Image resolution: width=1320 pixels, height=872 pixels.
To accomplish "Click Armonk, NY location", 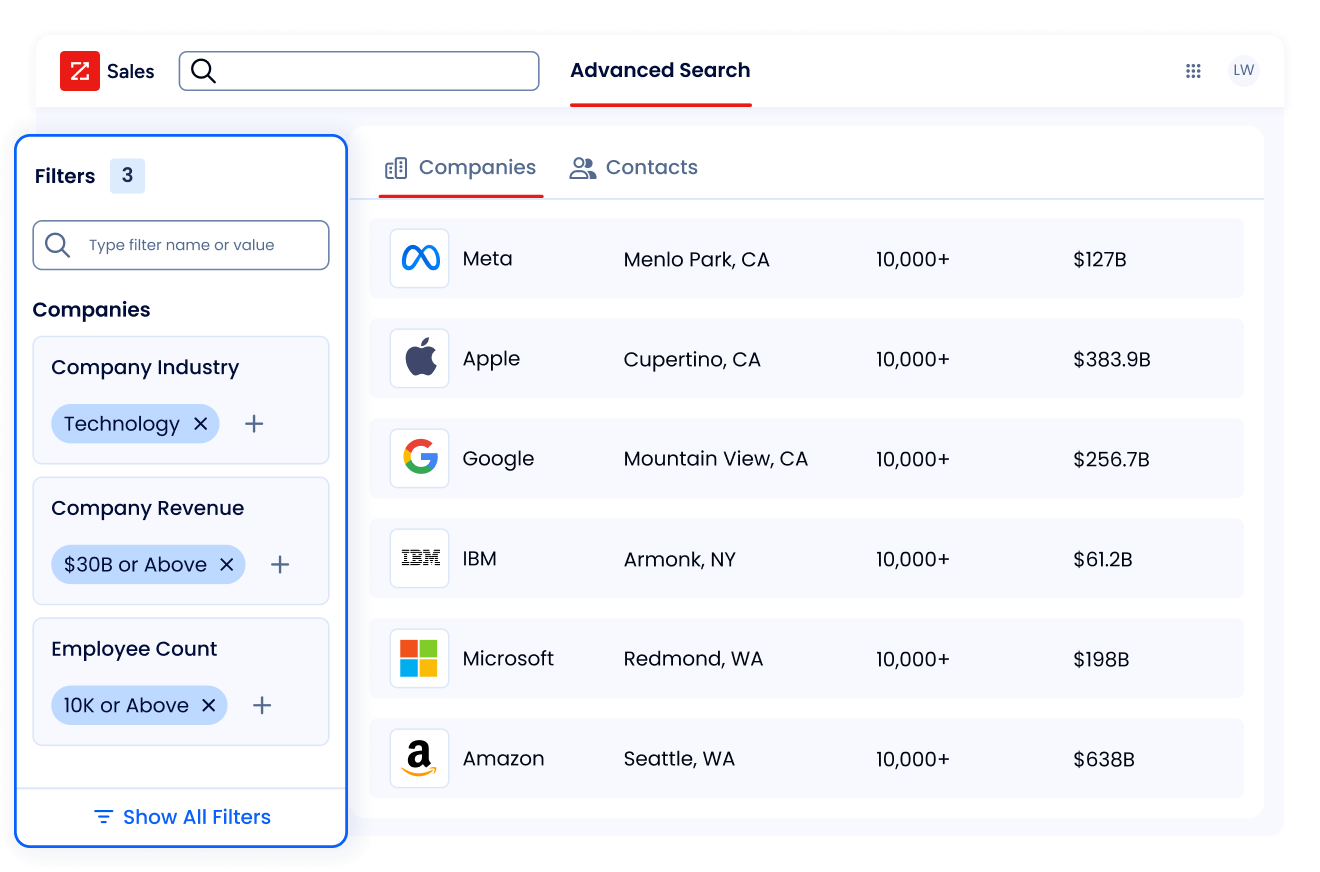I will coord(680,560).
